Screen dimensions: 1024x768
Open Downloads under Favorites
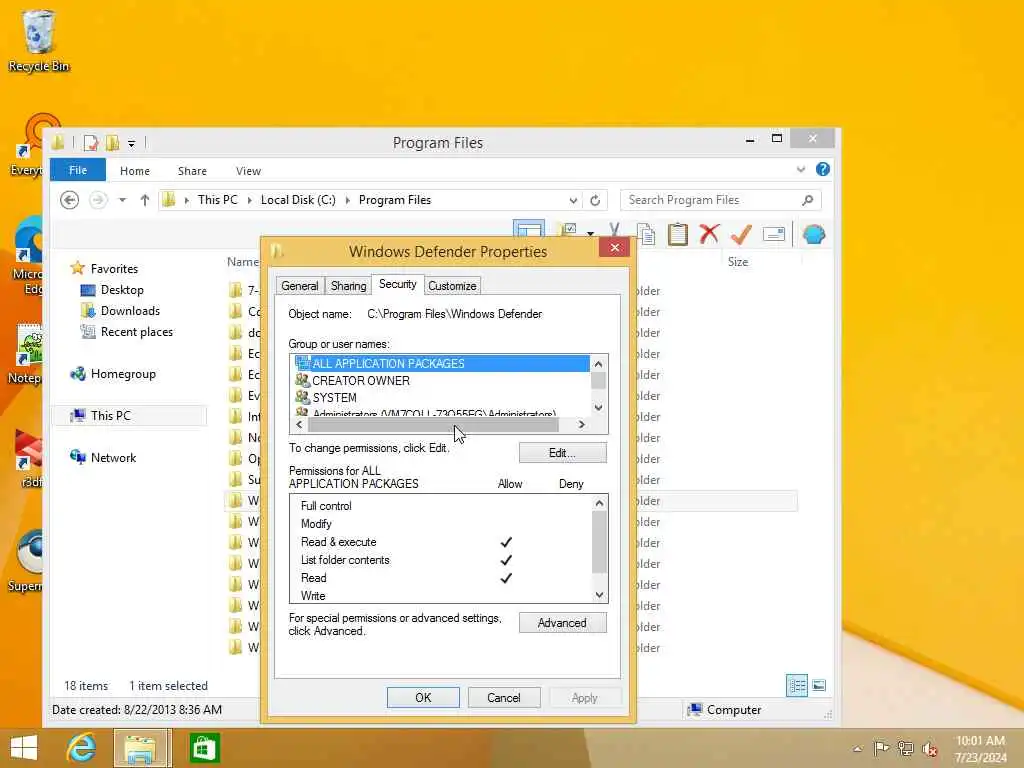[x=130, y=311]
